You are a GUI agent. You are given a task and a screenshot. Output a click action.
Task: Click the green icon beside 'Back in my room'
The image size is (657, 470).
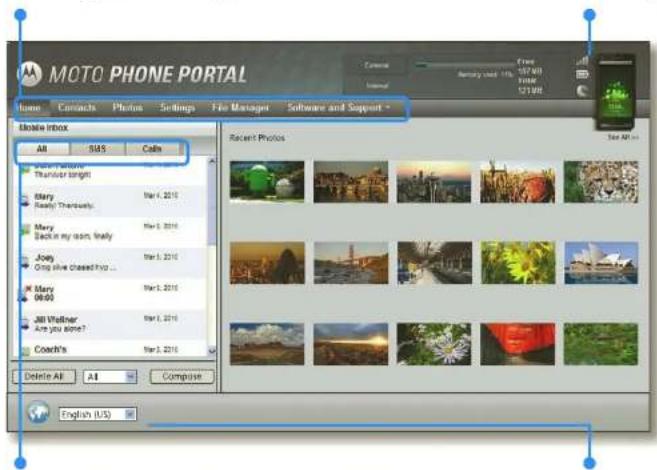(x=26, y=230)
